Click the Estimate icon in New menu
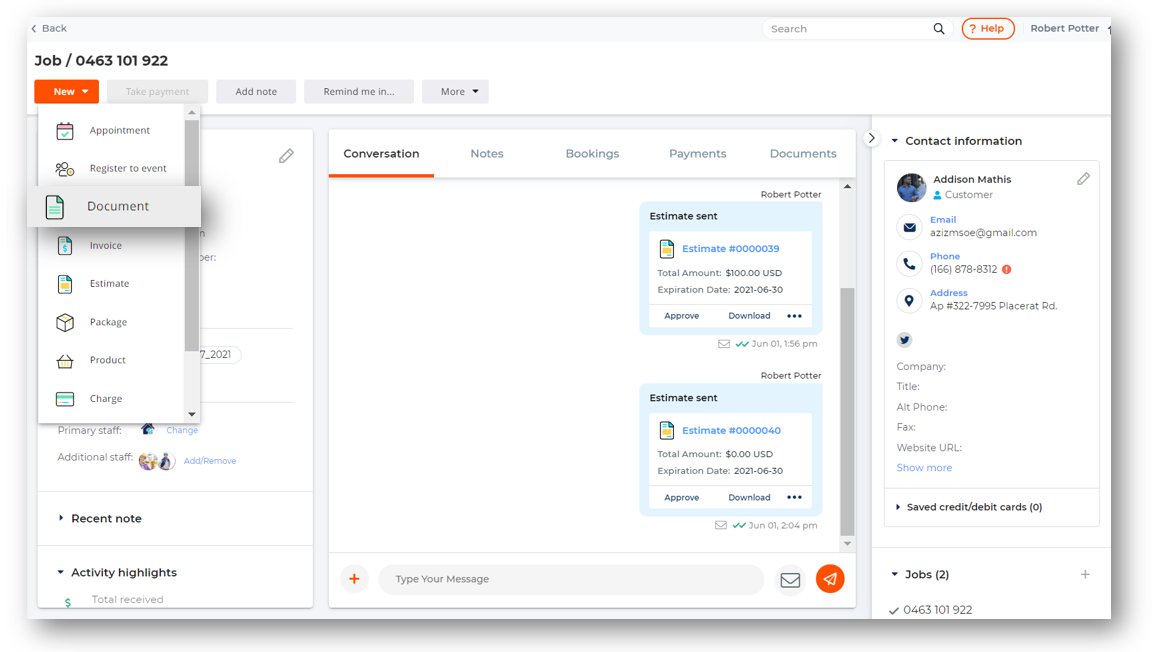 pyautogui.click(x=65, y=284)
